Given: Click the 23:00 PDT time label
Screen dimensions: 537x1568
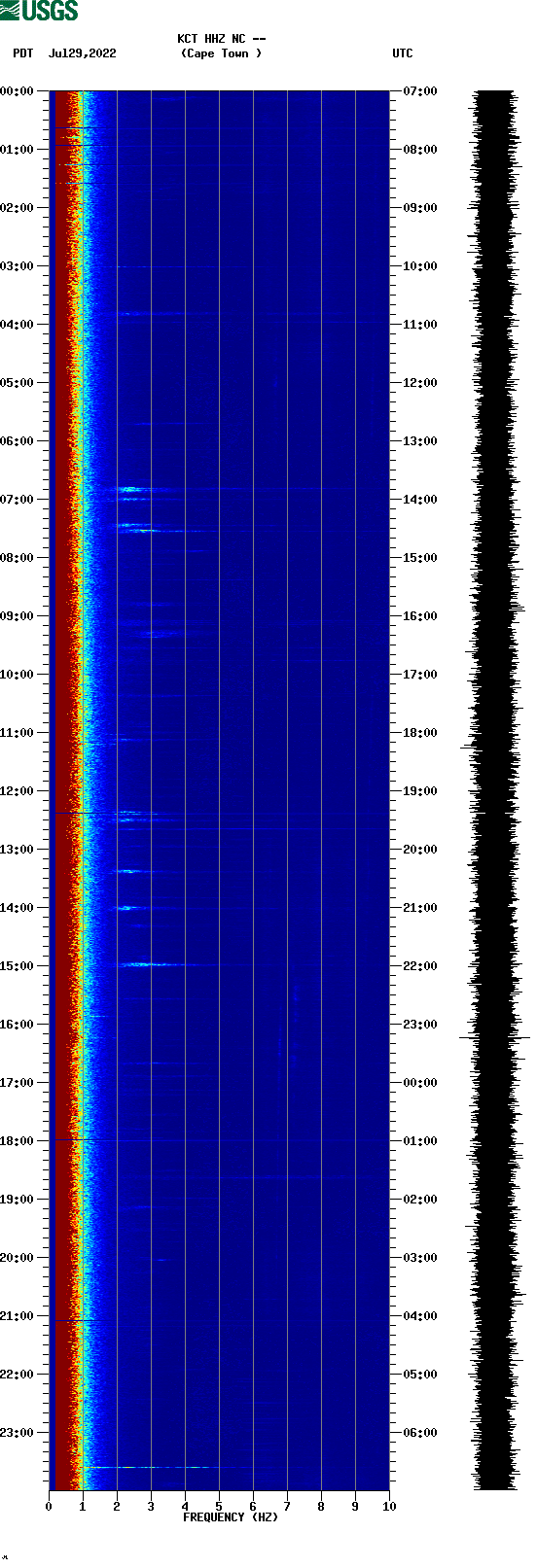Looking at the screenshot, I should pos(18,1433).
